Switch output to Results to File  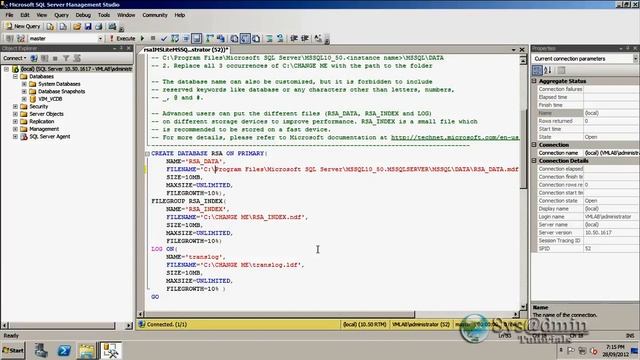pos(256,38)
